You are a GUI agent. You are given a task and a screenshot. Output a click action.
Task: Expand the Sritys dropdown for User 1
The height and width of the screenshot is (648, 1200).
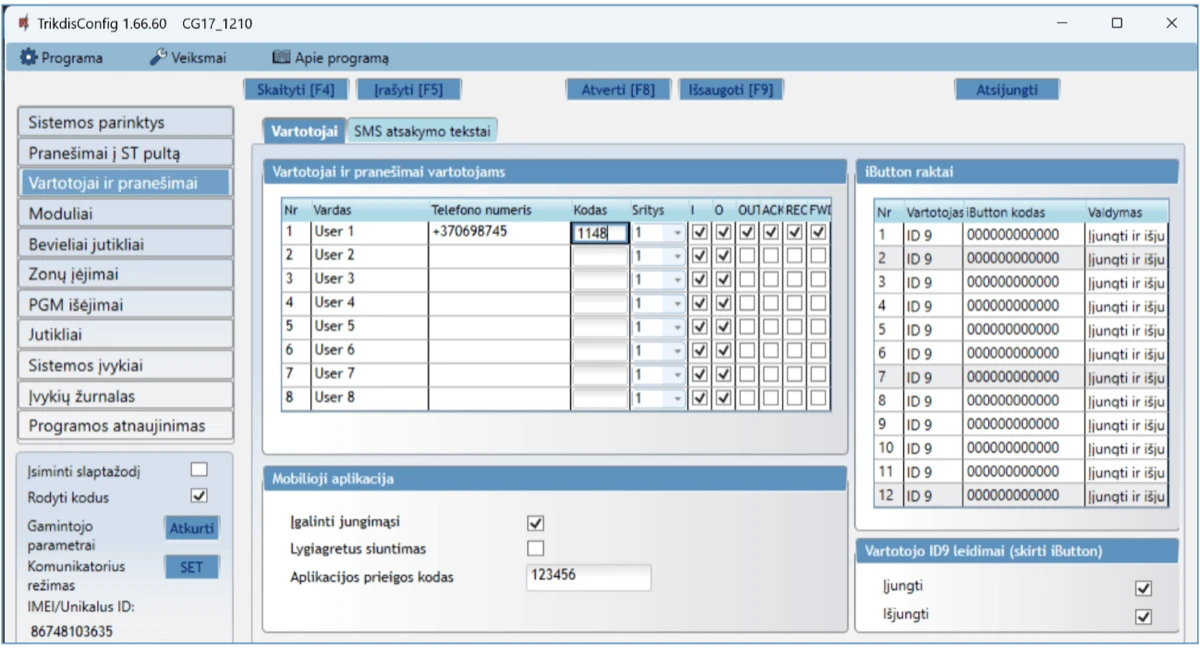tap(677, 232)
